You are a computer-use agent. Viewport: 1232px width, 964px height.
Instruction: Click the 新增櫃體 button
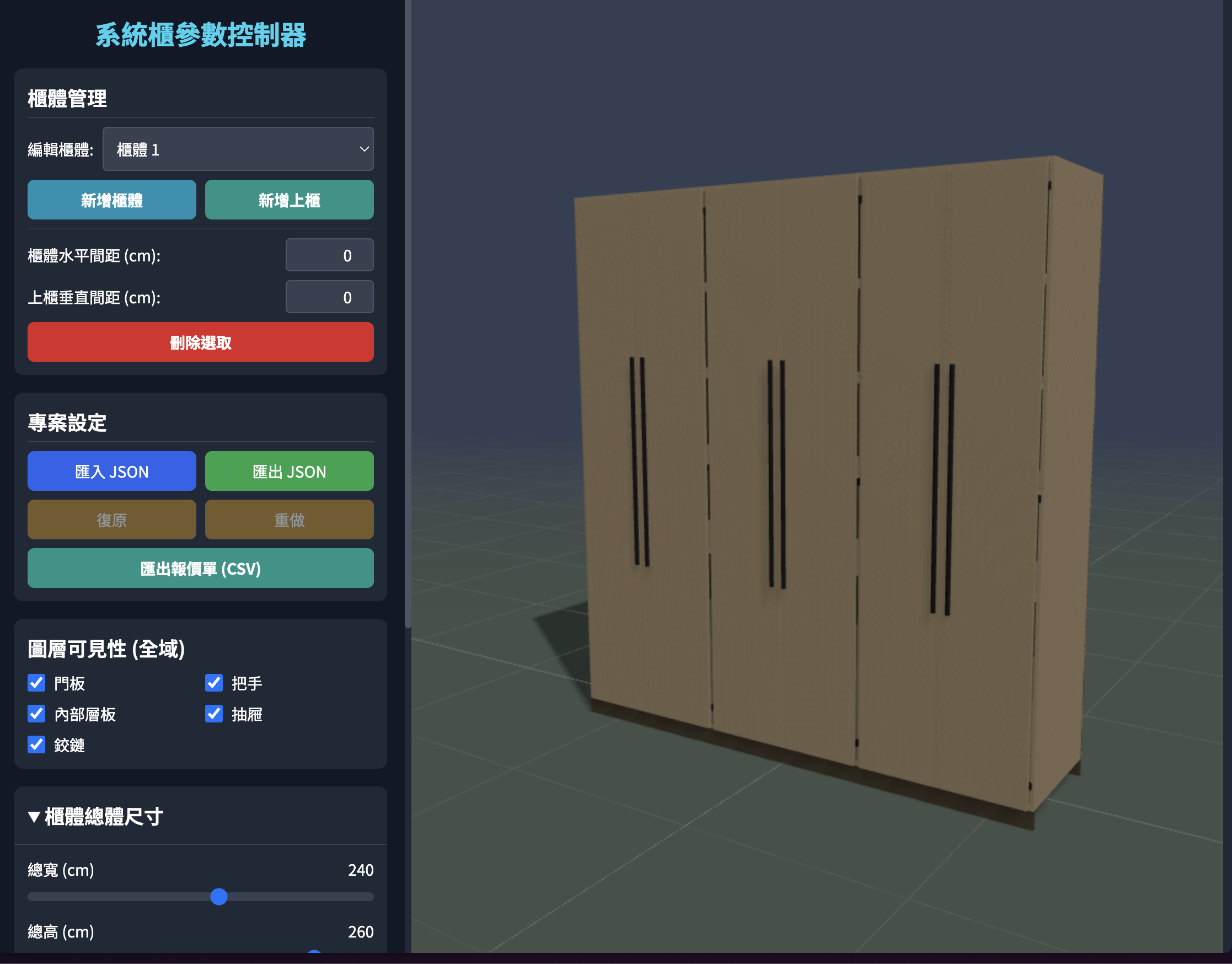[112, 200]
